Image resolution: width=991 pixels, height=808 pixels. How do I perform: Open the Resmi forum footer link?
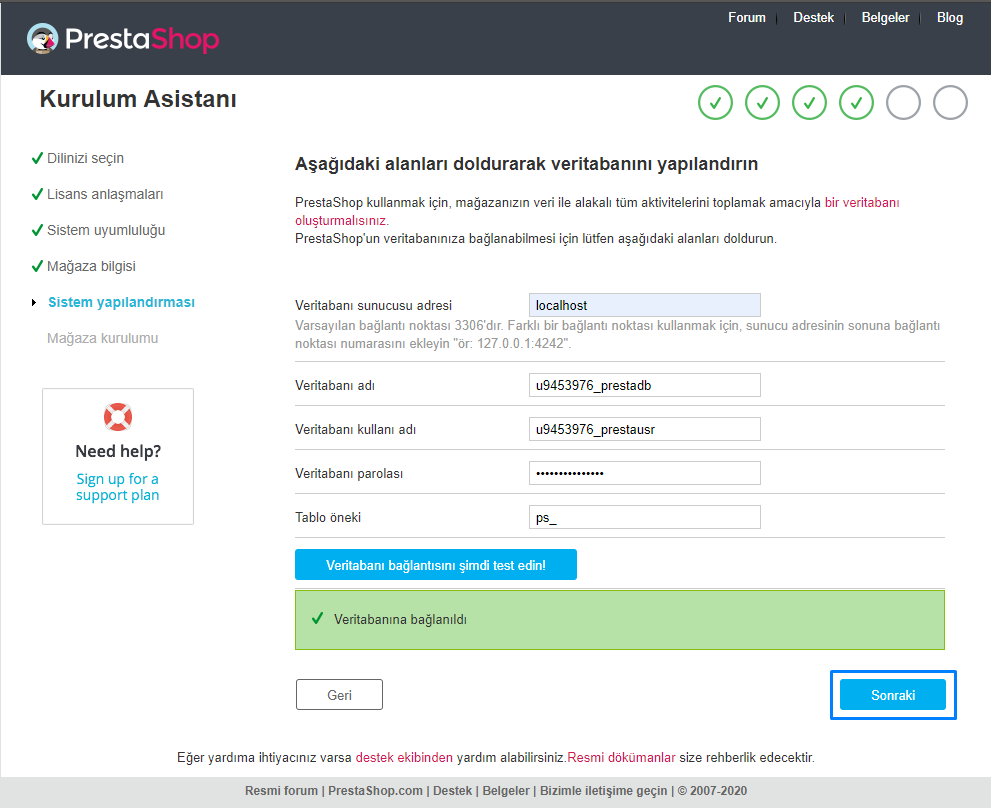[281, 790]
